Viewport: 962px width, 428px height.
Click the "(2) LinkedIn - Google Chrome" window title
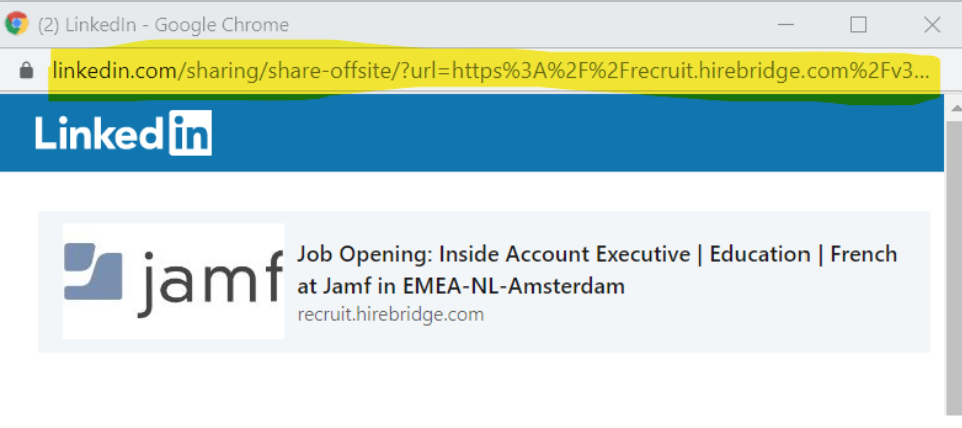(163, 24)
